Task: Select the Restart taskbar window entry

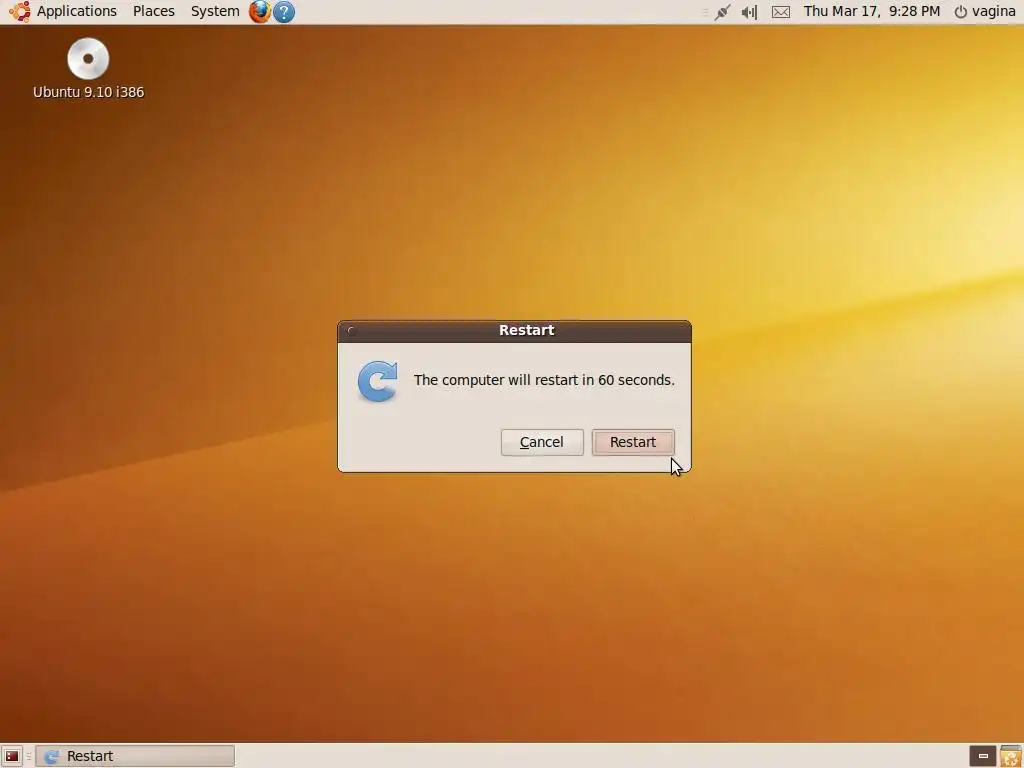Action: pos(135,756)
